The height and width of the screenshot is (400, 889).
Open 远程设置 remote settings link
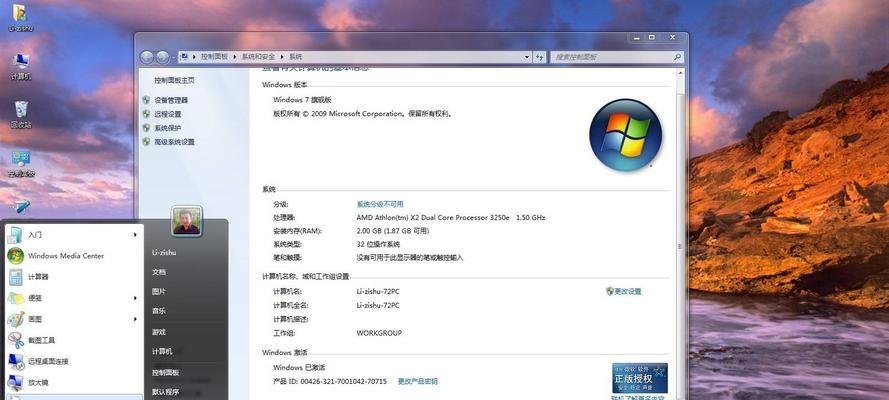(x=167, y=114)
